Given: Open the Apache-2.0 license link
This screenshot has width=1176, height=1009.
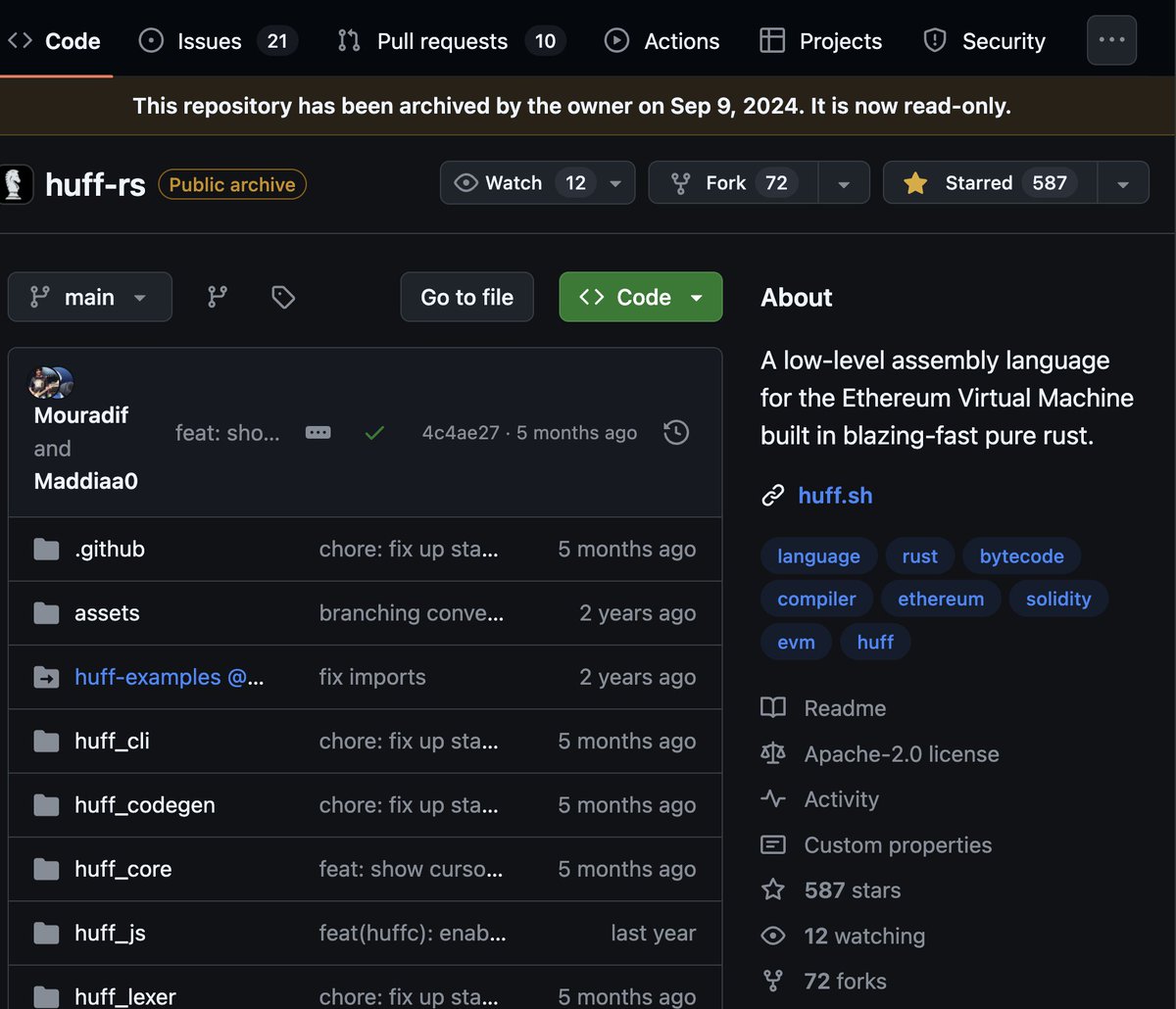Looking at the screenshot, I should tap(902, 754).
